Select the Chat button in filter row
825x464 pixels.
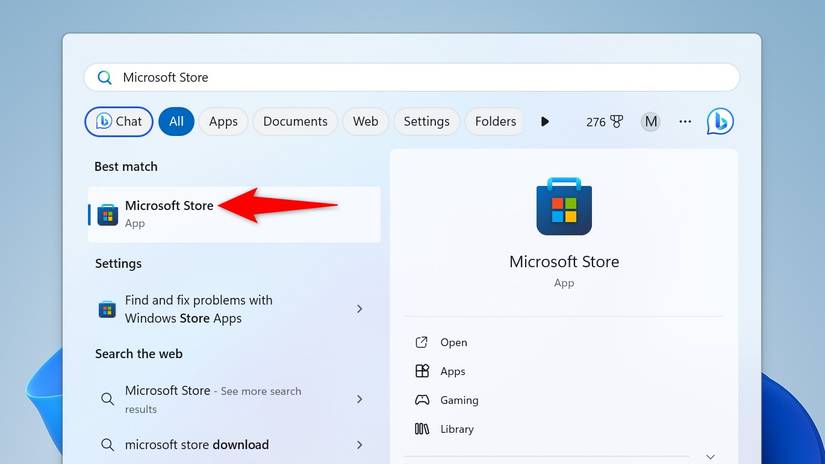tap(119, 121)
